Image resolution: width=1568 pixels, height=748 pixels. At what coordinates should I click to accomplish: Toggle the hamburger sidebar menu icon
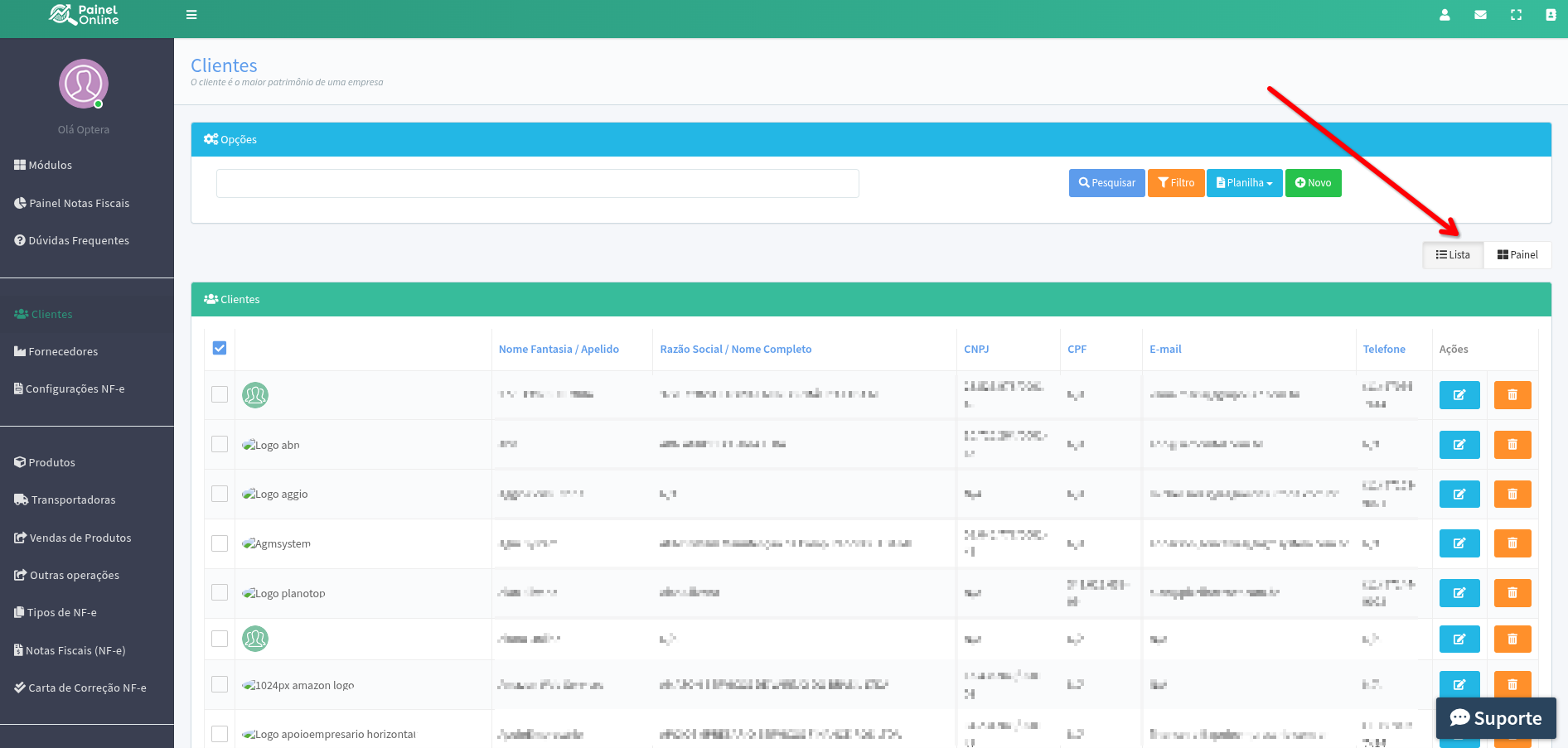coord(191,15)
